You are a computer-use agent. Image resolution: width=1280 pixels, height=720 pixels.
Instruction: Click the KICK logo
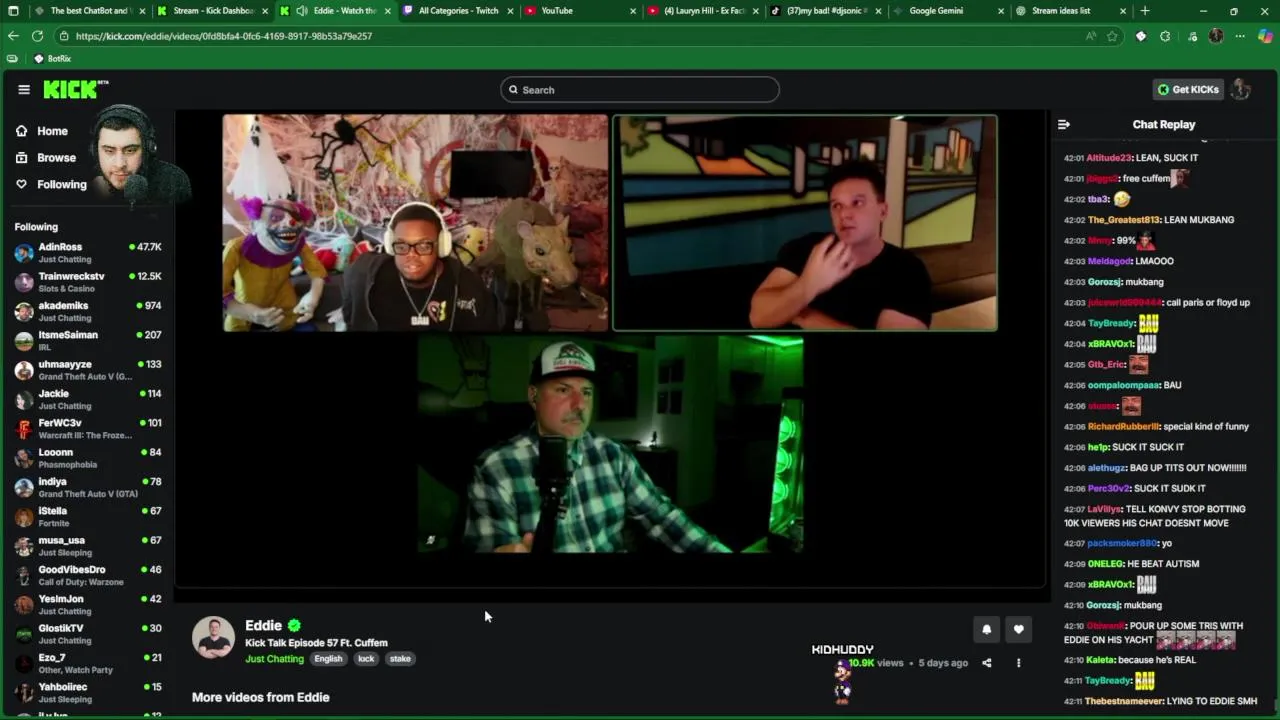[75, 89]
